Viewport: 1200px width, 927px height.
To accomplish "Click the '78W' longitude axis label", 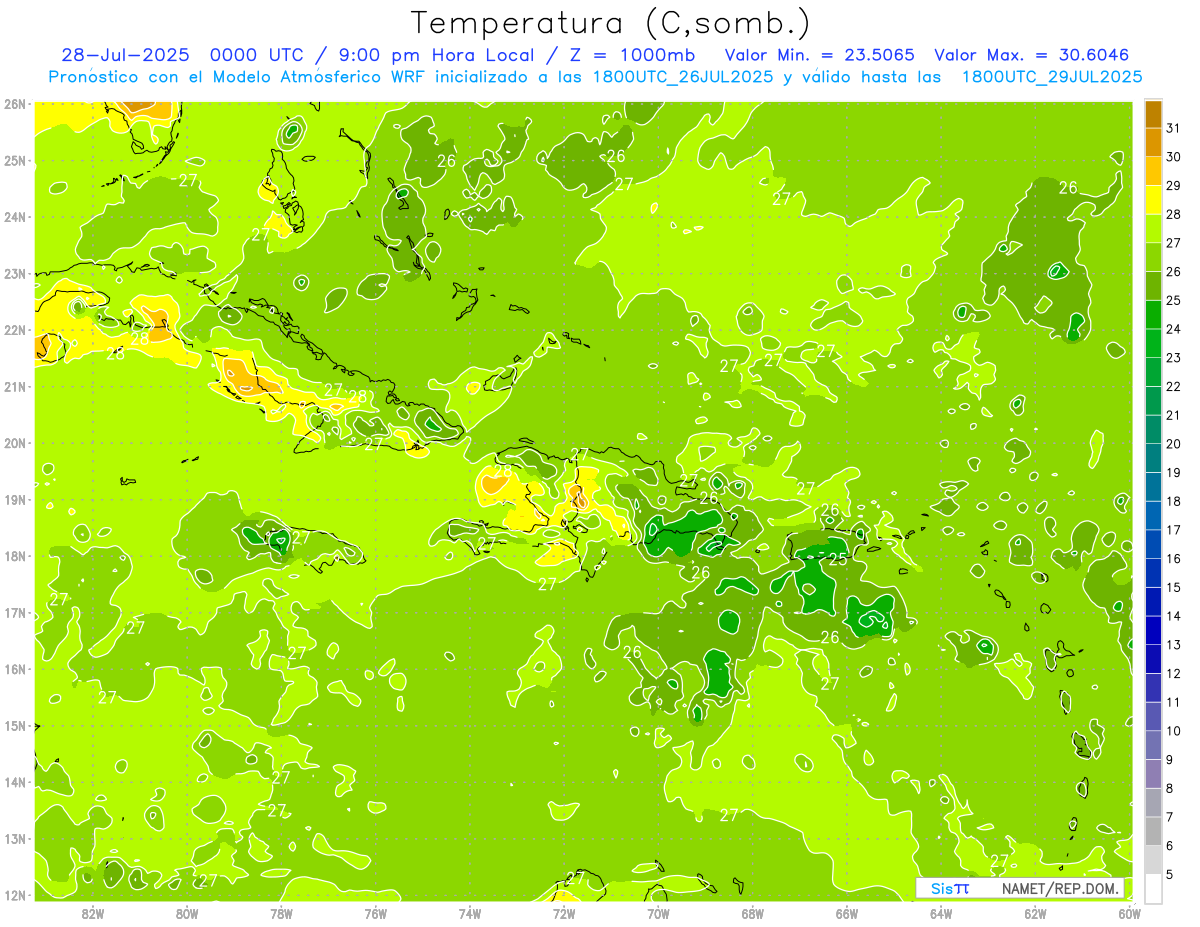I will [281, 913].
